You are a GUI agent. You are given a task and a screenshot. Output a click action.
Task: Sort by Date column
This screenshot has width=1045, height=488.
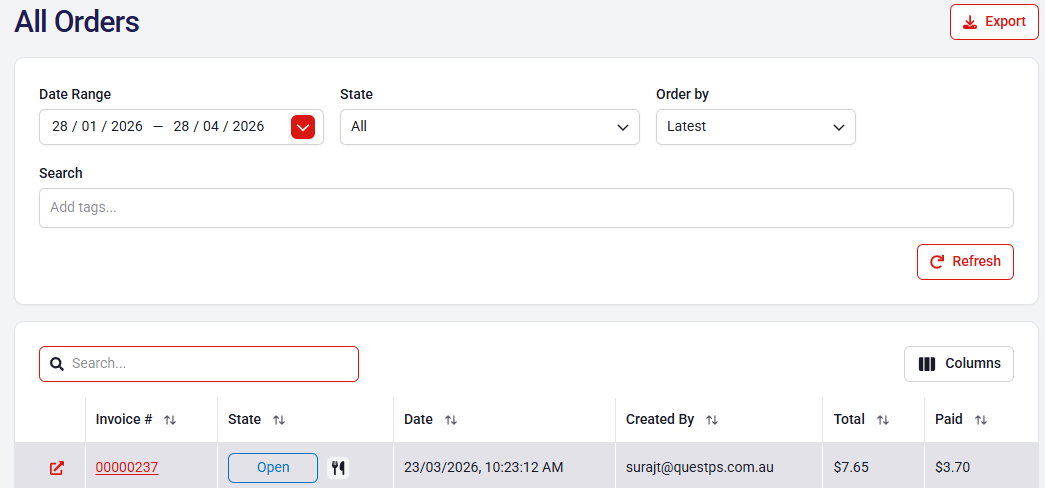pos(451,420)
